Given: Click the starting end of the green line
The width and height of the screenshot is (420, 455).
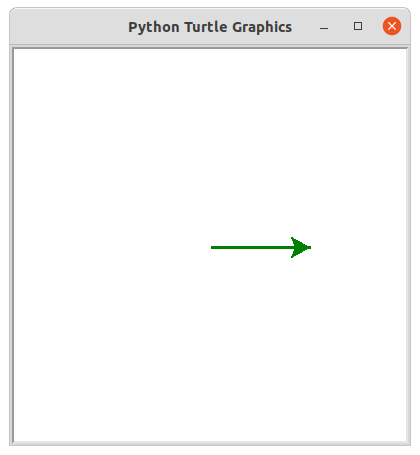Looking at the screenshot, I should pyautogui.click(x=212, y=247).
